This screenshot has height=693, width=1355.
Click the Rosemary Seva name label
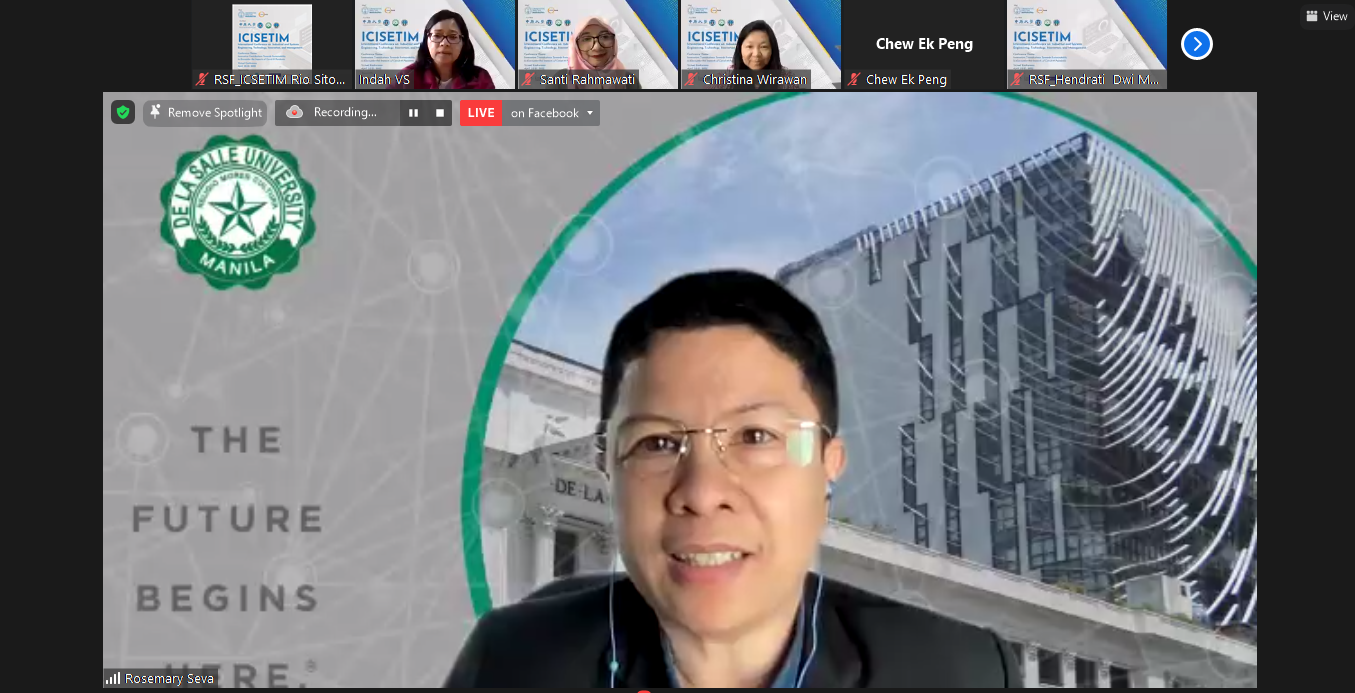(169, 678)
